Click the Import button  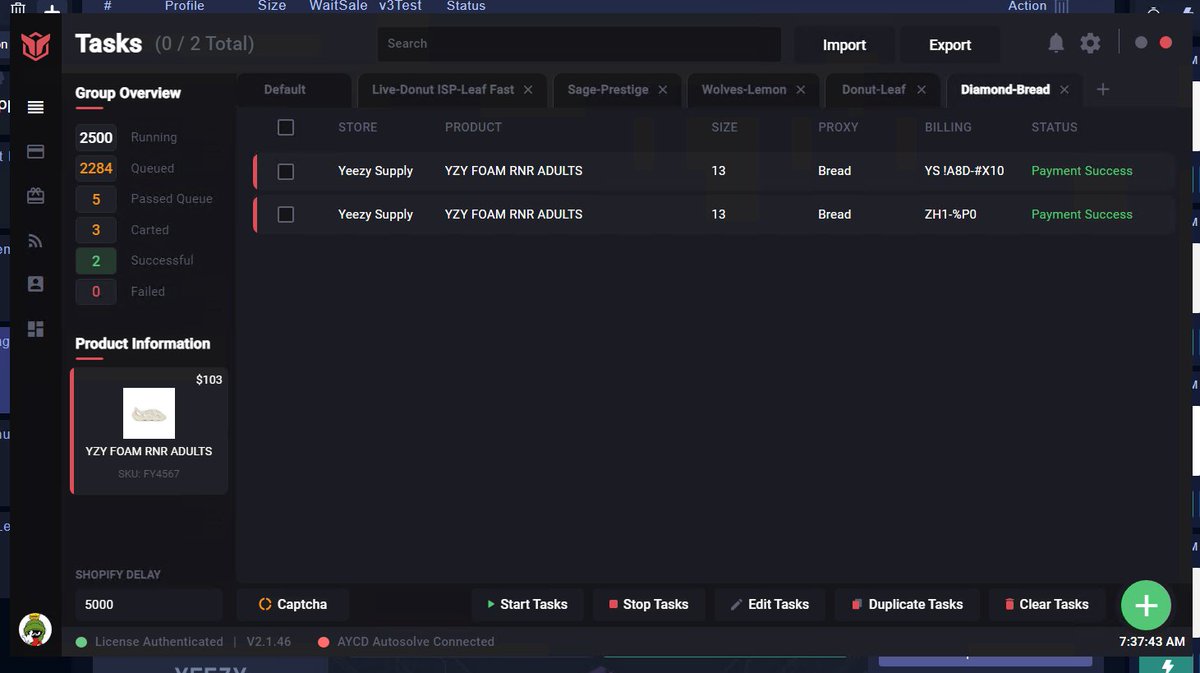tap(844, 45)
